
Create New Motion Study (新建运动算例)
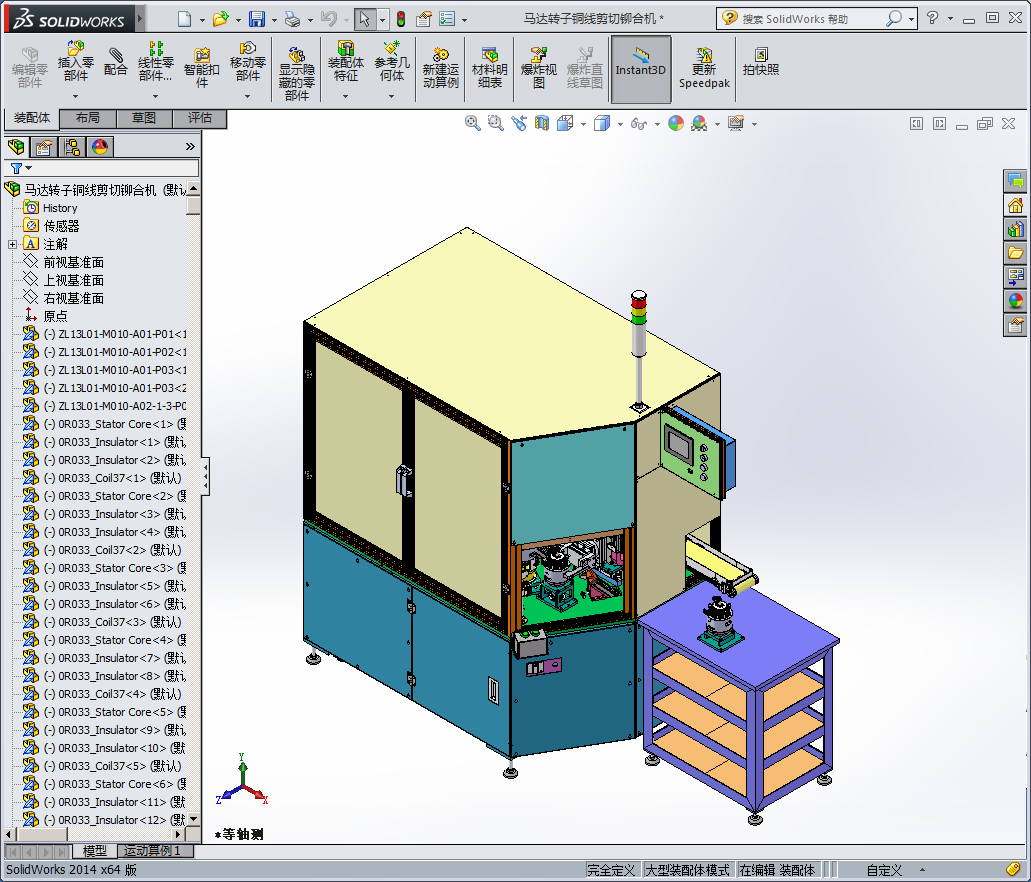coord(441,68)
